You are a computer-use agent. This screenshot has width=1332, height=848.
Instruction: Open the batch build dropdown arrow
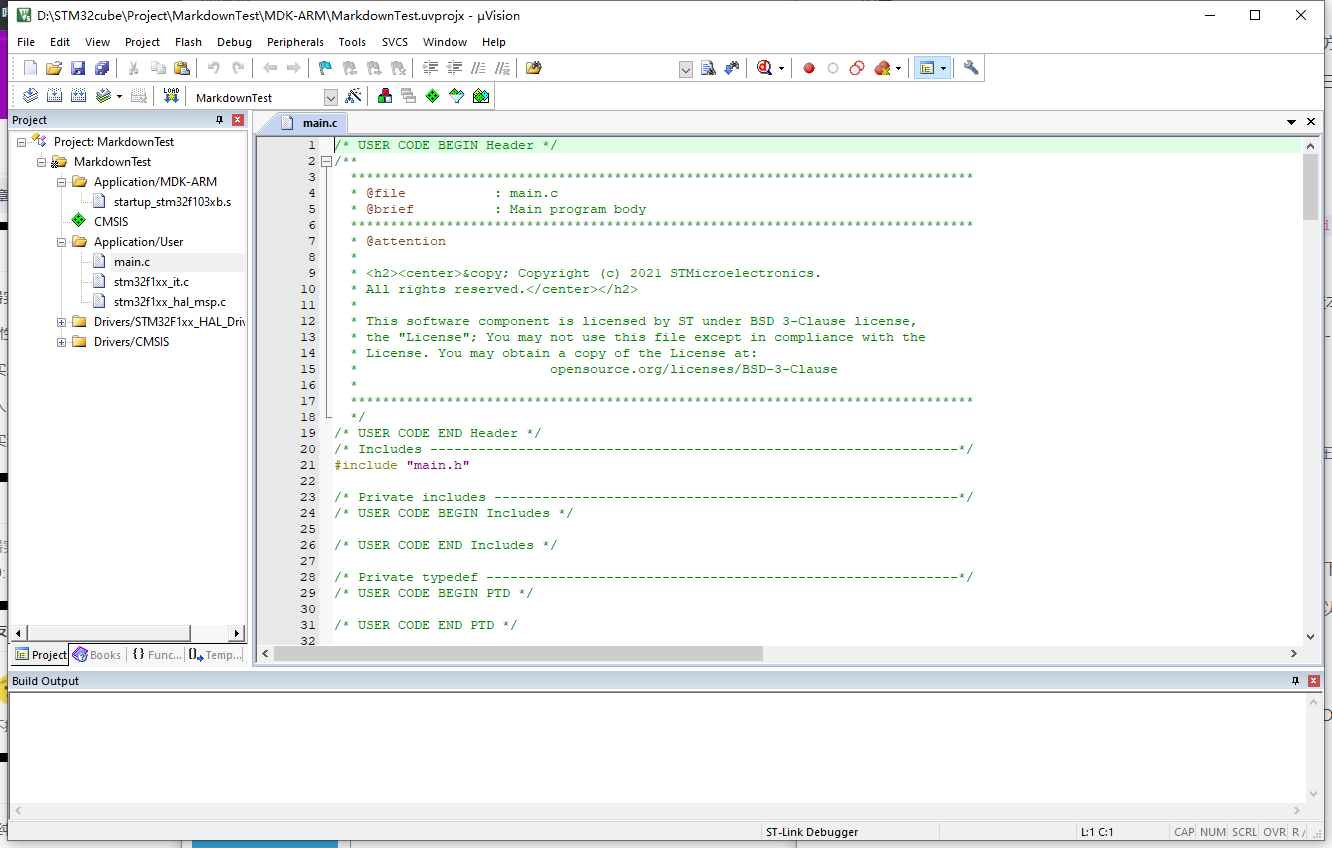coord(119,96)
